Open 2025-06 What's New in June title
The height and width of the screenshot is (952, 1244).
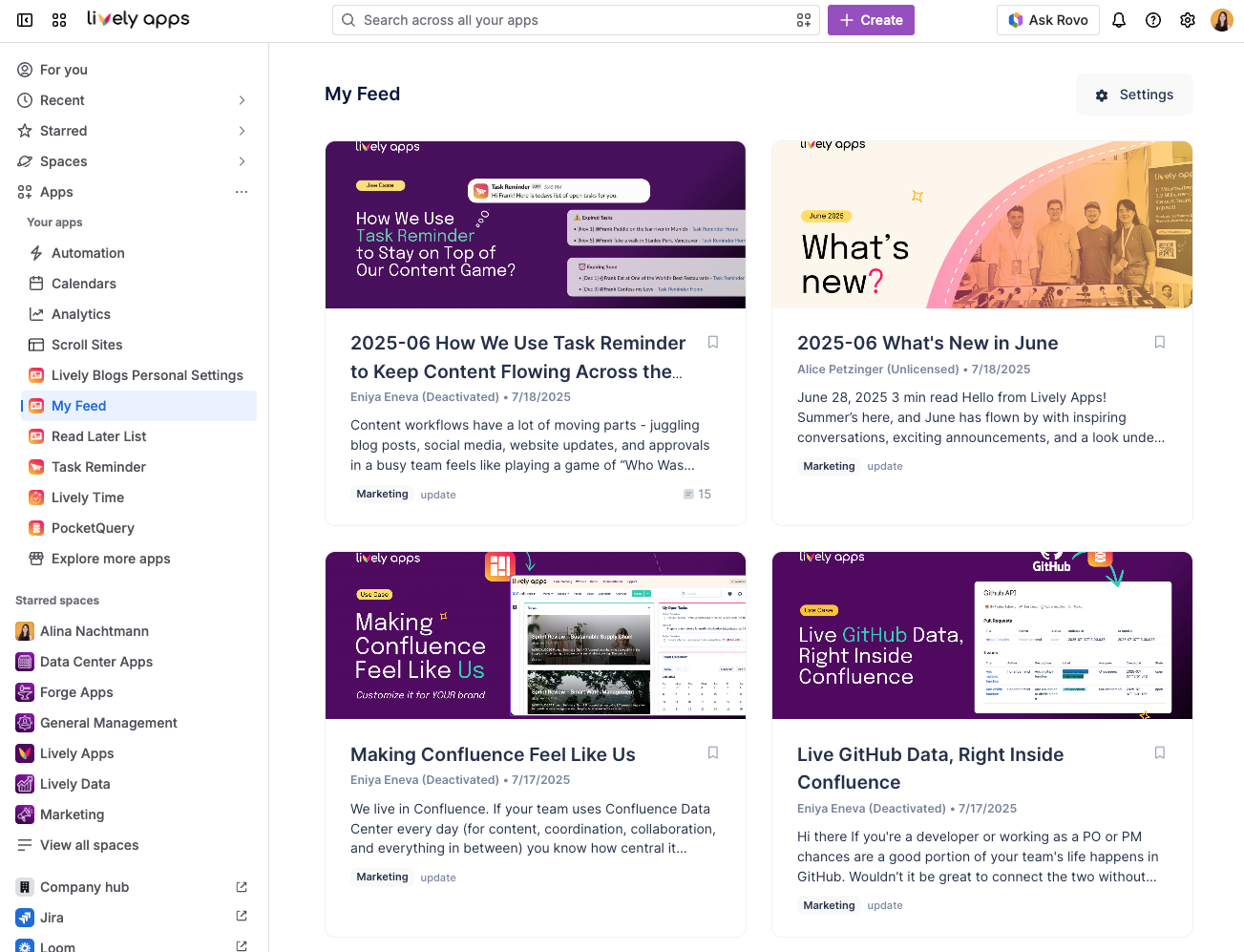click(x=928, y=343)
